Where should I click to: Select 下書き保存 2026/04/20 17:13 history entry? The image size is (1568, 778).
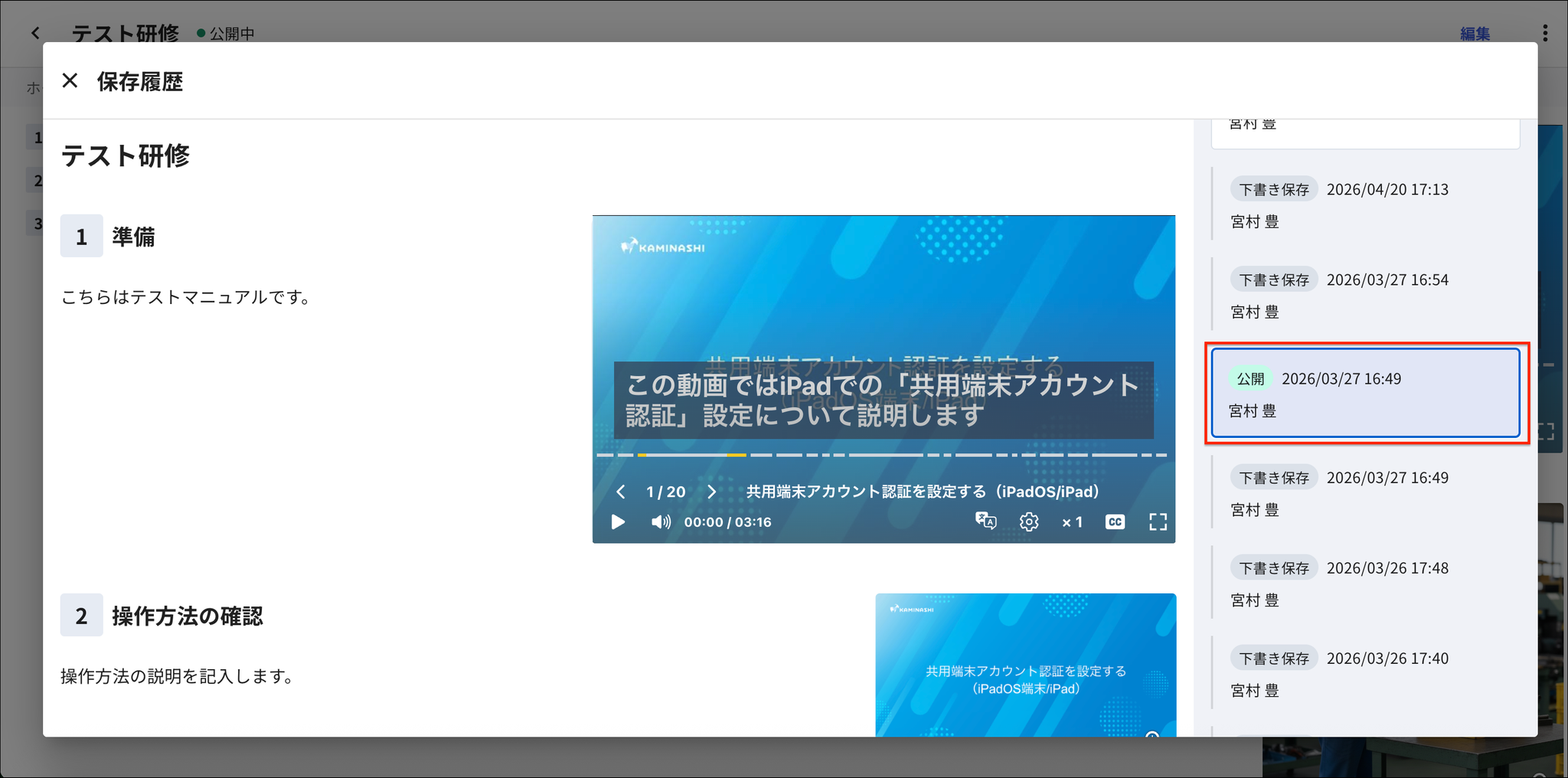point(1366,205)
